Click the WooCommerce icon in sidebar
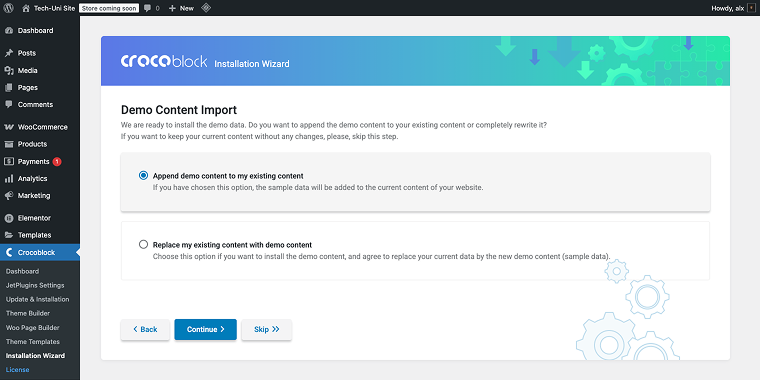This screenshot has height=380, width=760. (9, 127)
